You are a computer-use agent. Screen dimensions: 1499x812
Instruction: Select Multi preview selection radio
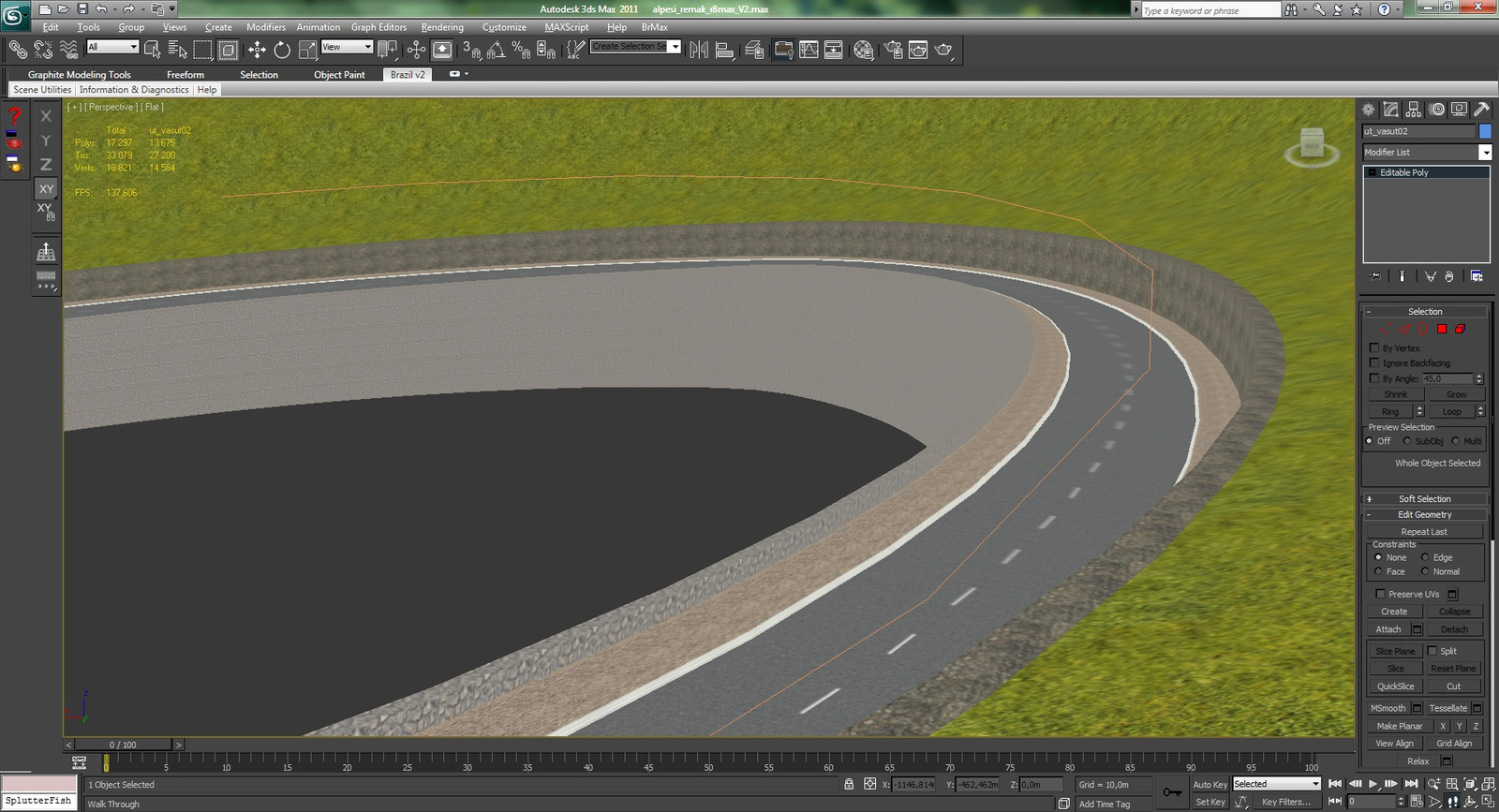point(1455,441)
